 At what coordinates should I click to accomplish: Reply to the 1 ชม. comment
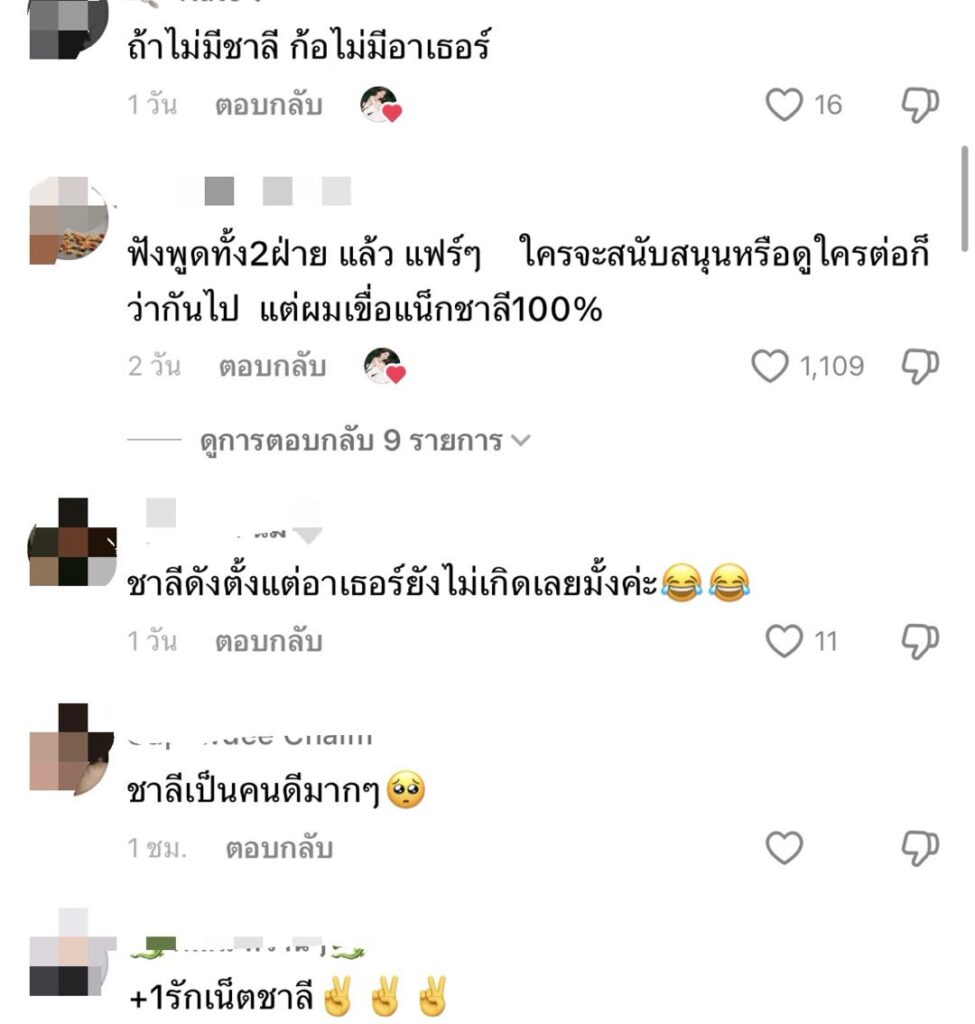point(279,848)
